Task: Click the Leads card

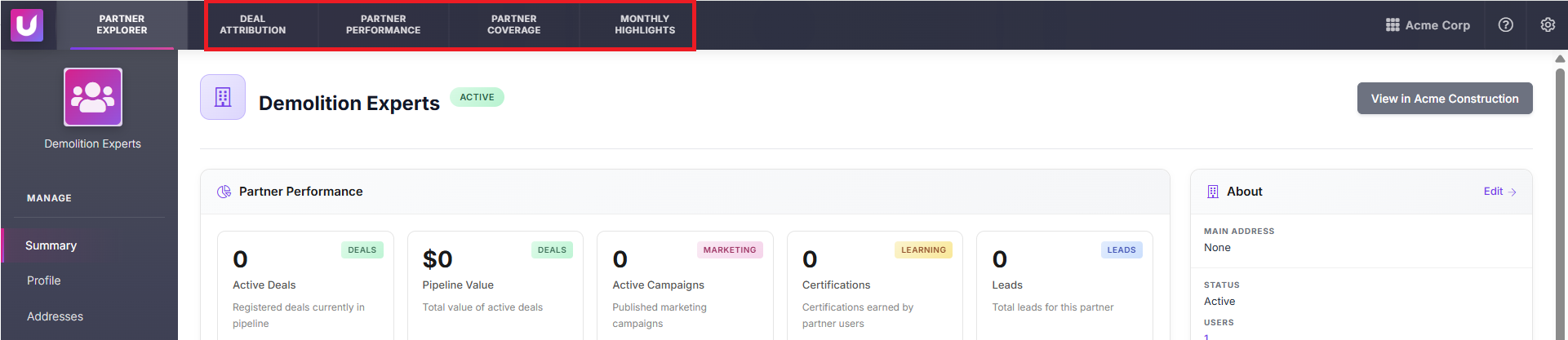Action: click(x=1064, y=285)
